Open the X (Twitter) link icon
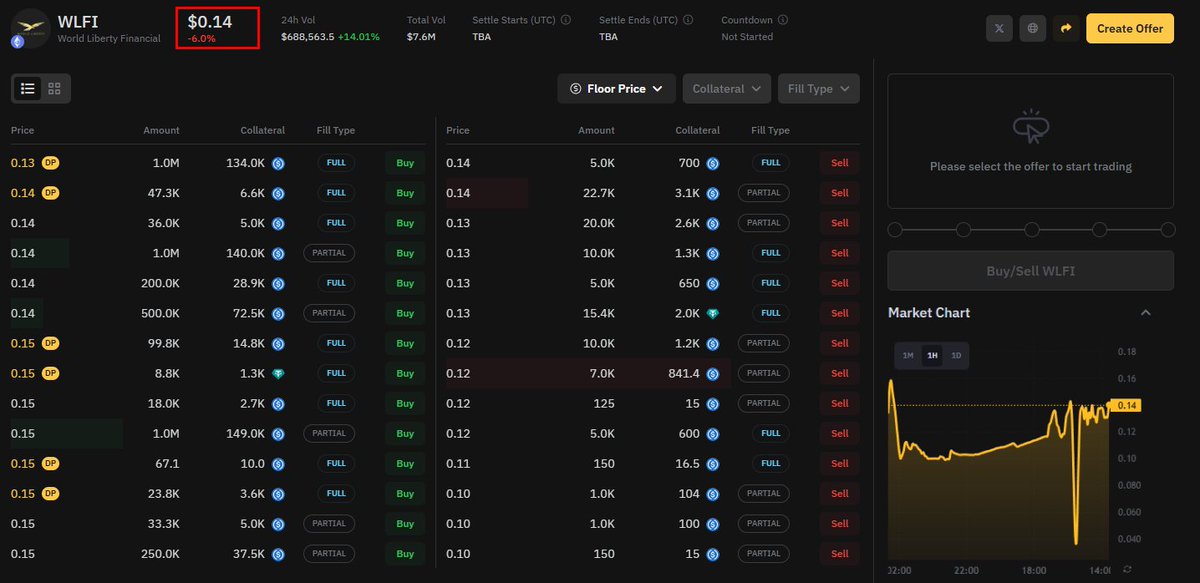Screen dimensions: 1200x583 tap(999, 28)
